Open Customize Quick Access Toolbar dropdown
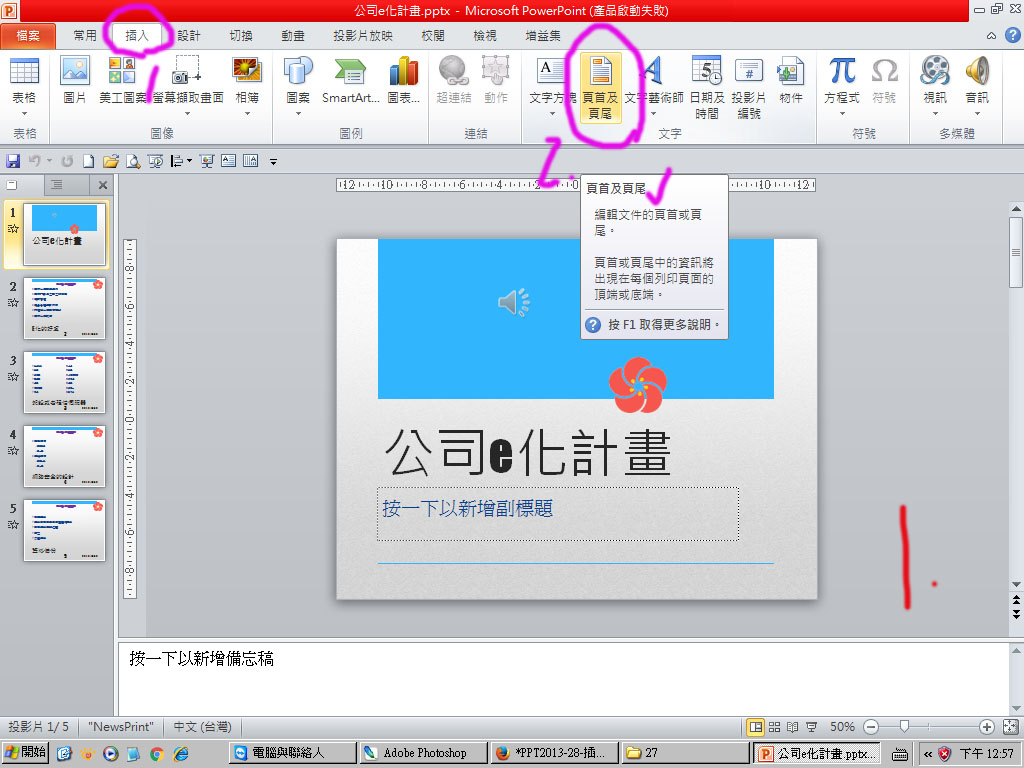The image size is (1024, 768). [x=274, y=161]
